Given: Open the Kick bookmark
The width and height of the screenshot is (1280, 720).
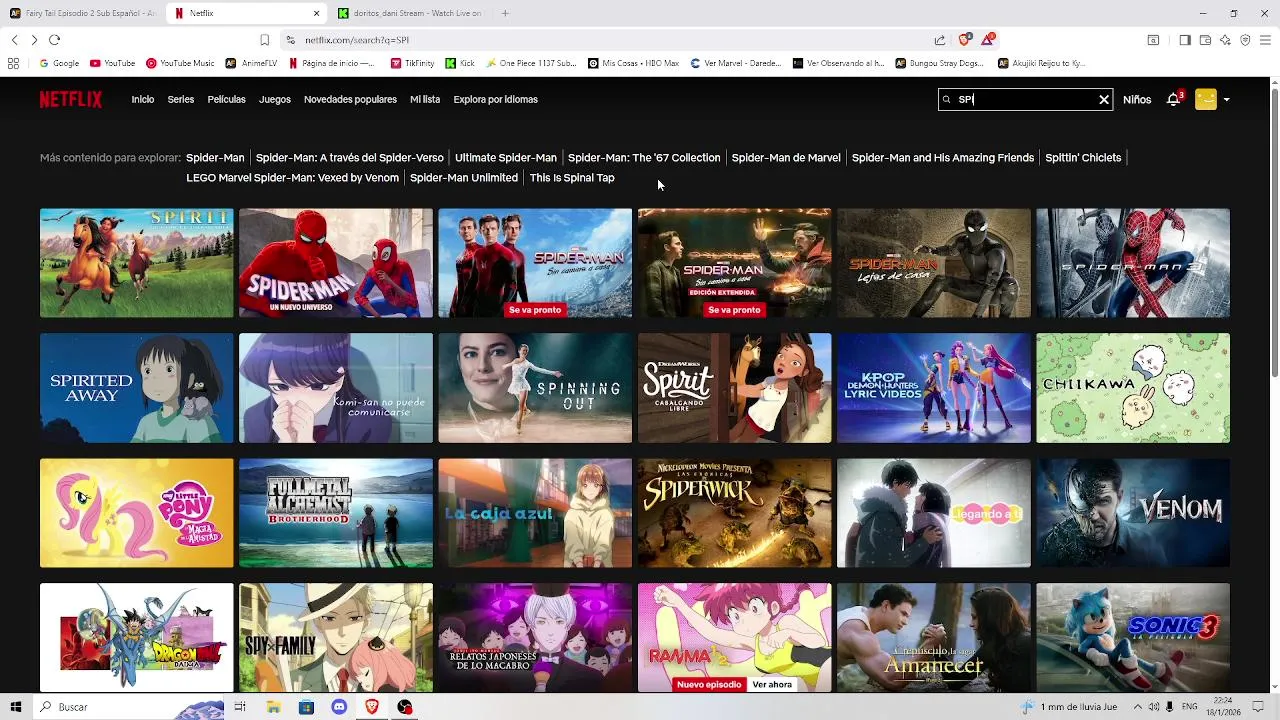Looking at the screenshot, I should coord(460,63).
